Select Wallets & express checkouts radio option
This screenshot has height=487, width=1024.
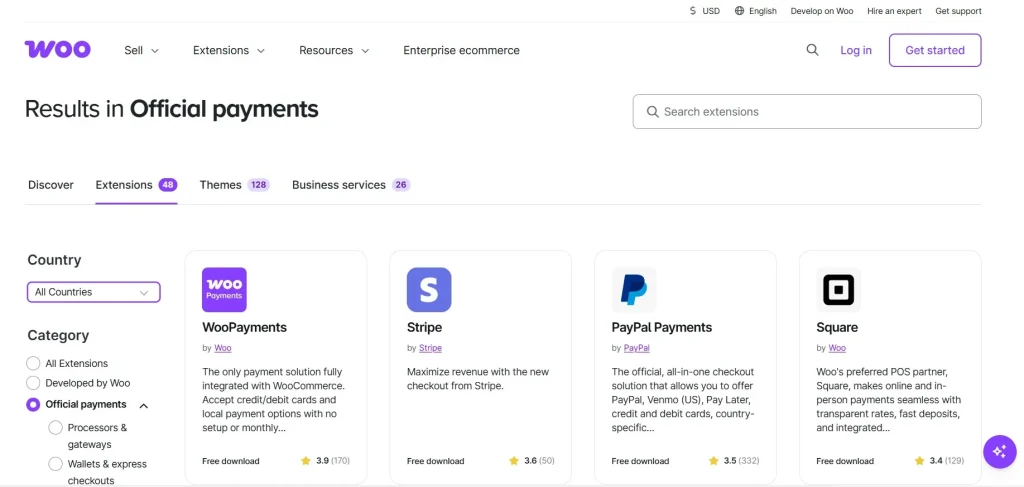pyautogui.click(x=56, y=464)
